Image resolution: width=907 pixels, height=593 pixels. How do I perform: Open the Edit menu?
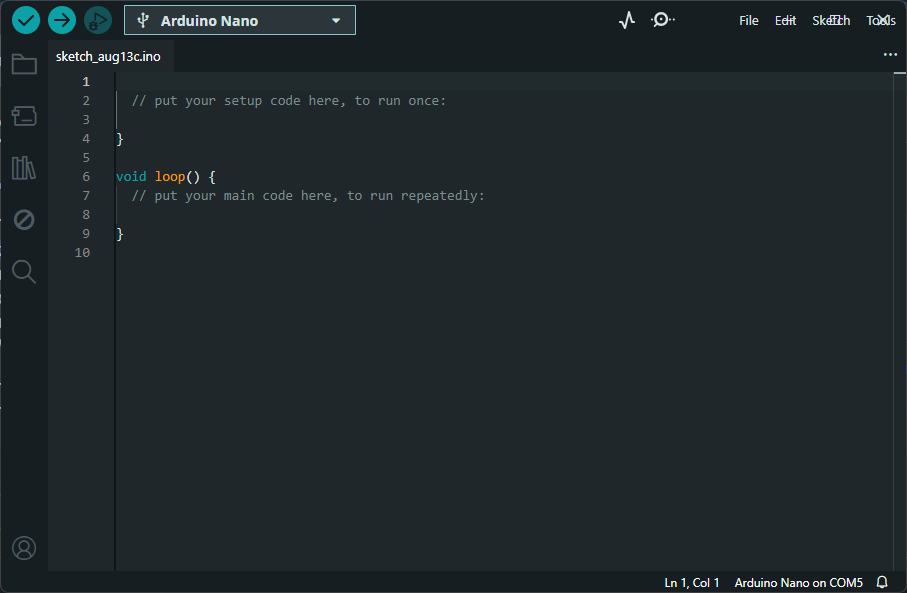click(786, 21)
